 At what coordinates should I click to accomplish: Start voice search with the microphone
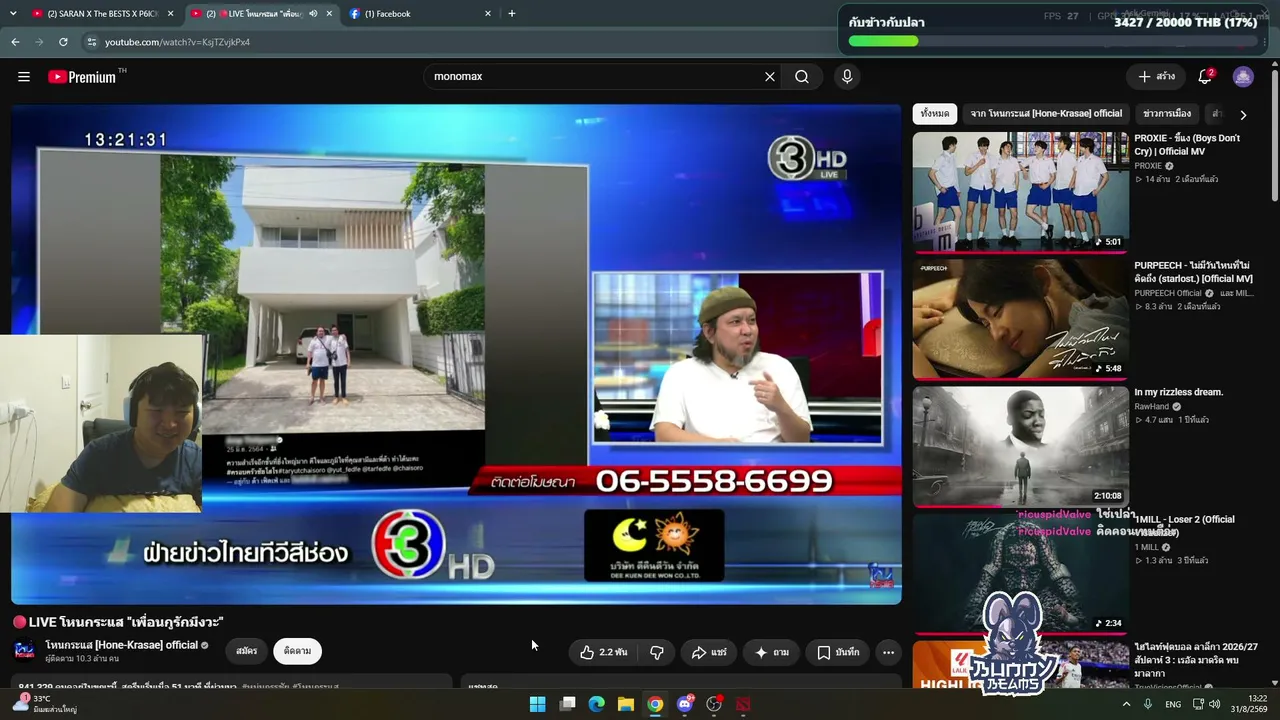[x=847, y=77]
